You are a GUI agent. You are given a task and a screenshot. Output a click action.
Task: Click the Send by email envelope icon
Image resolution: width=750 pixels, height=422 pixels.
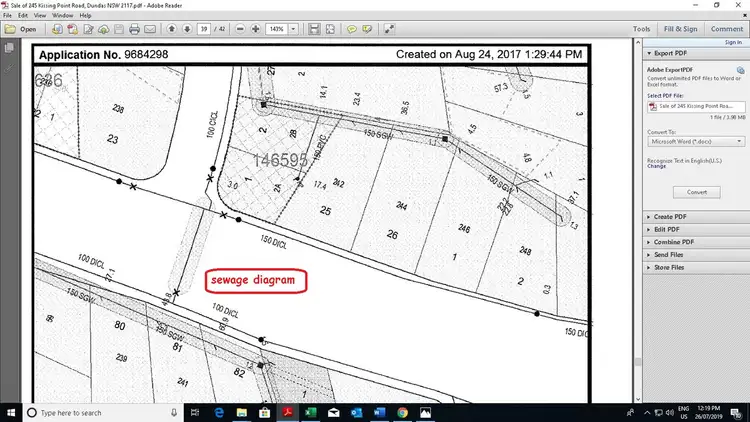point(150,30)
